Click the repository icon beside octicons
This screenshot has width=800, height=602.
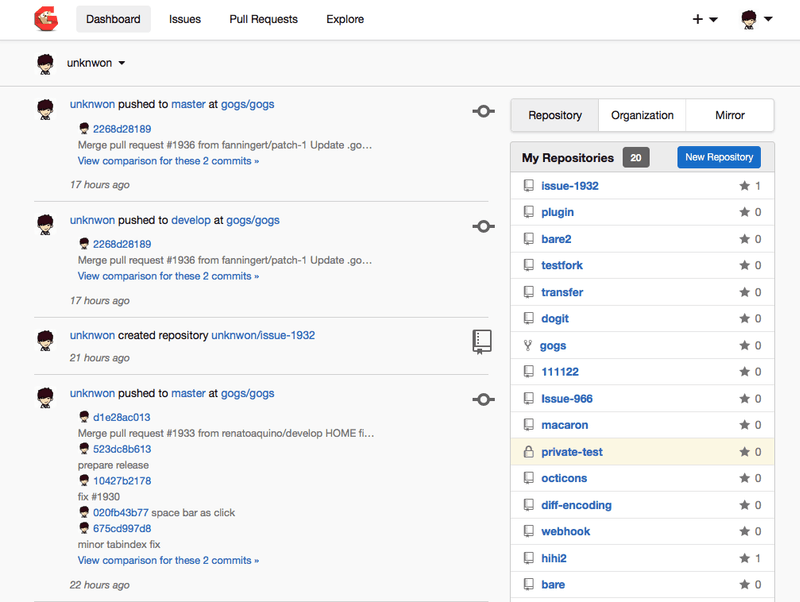[x=529, y=478]
